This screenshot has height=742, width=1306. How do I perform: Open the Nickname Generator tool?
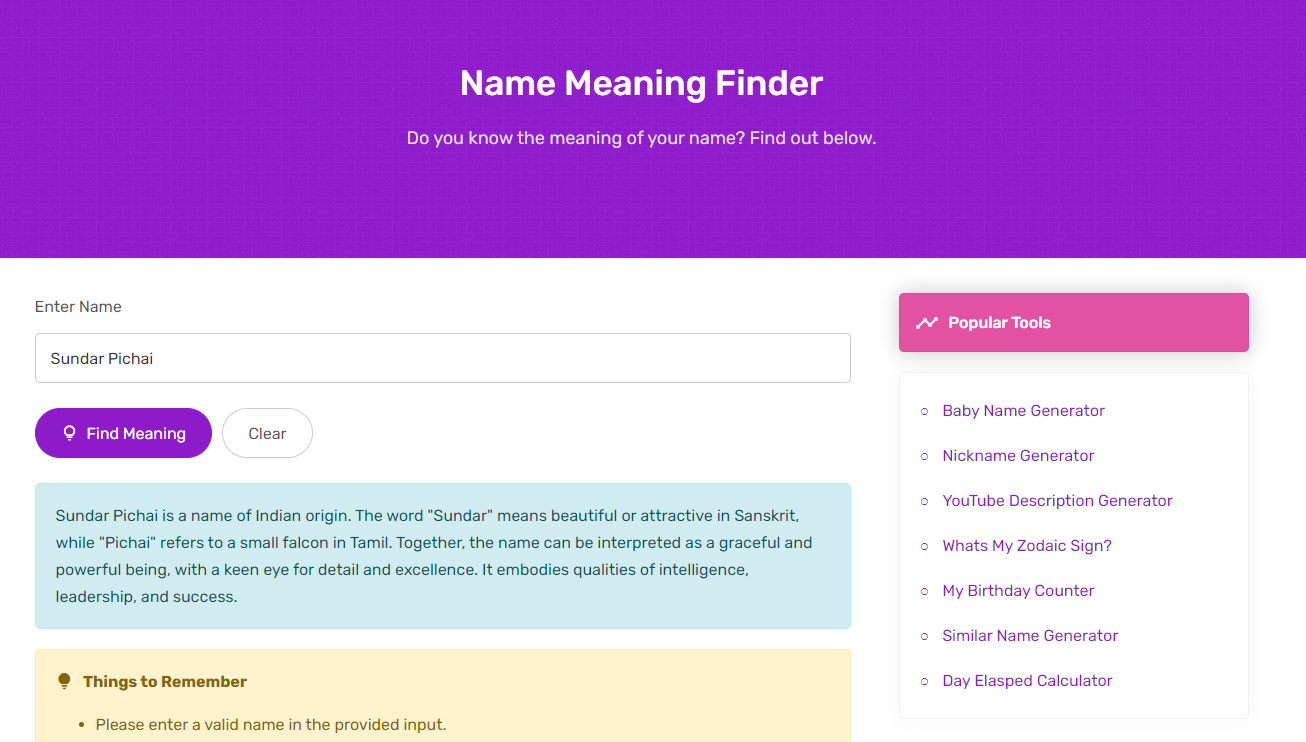click(x=1018, y=455)
